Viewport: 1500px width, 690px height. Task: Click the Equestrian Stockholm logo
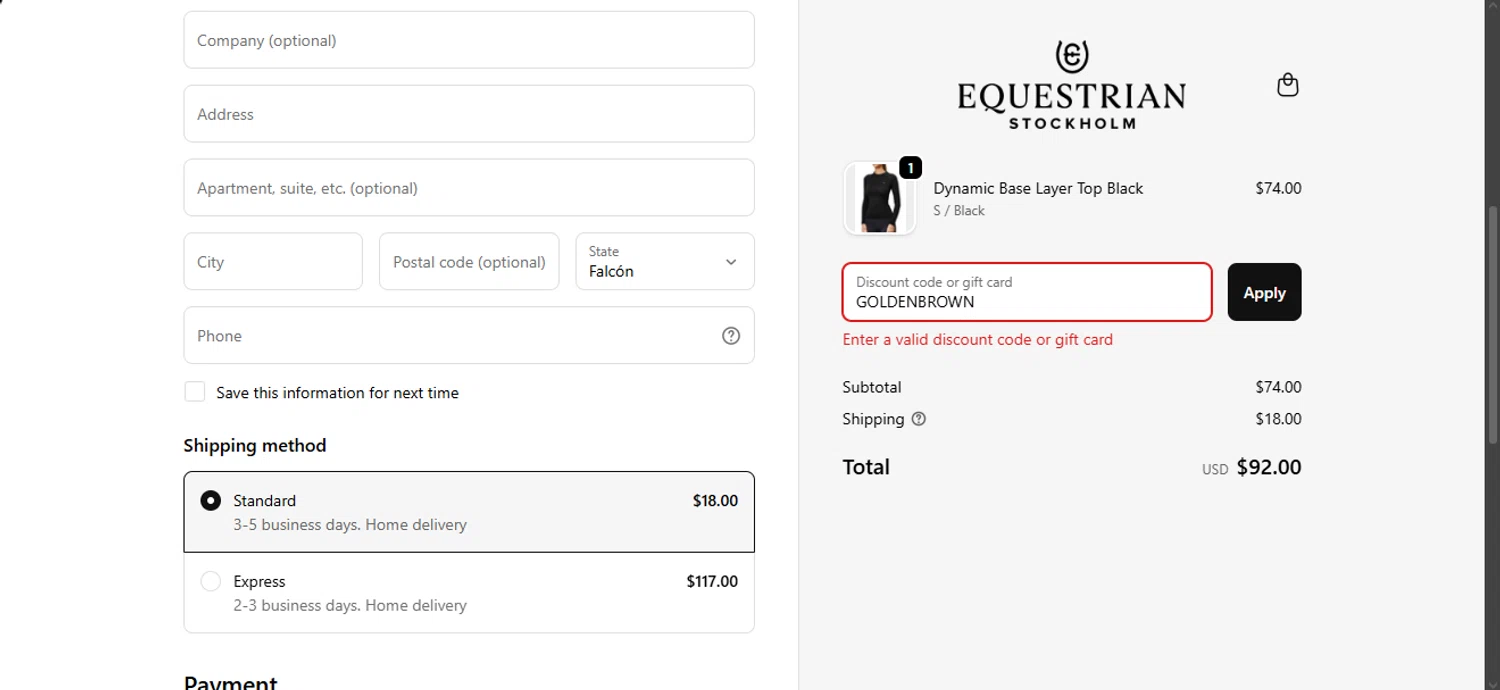[1071, 85]
